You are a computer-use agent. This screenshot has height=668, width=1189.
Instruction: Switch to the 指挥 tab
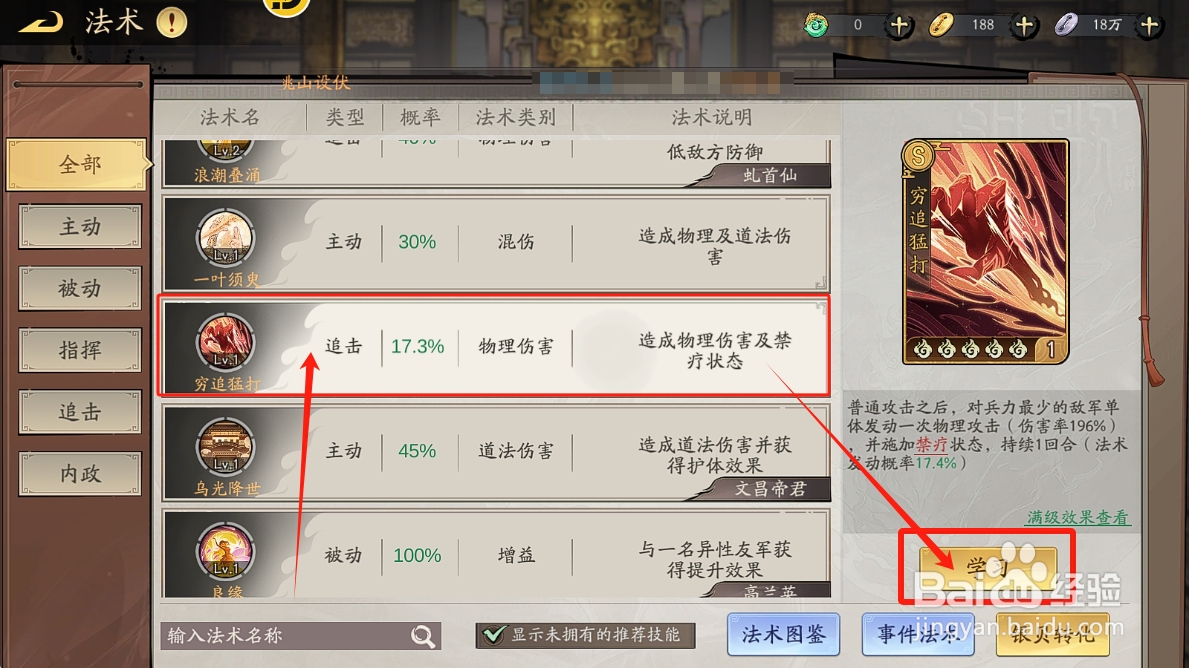tap(80, 350)
